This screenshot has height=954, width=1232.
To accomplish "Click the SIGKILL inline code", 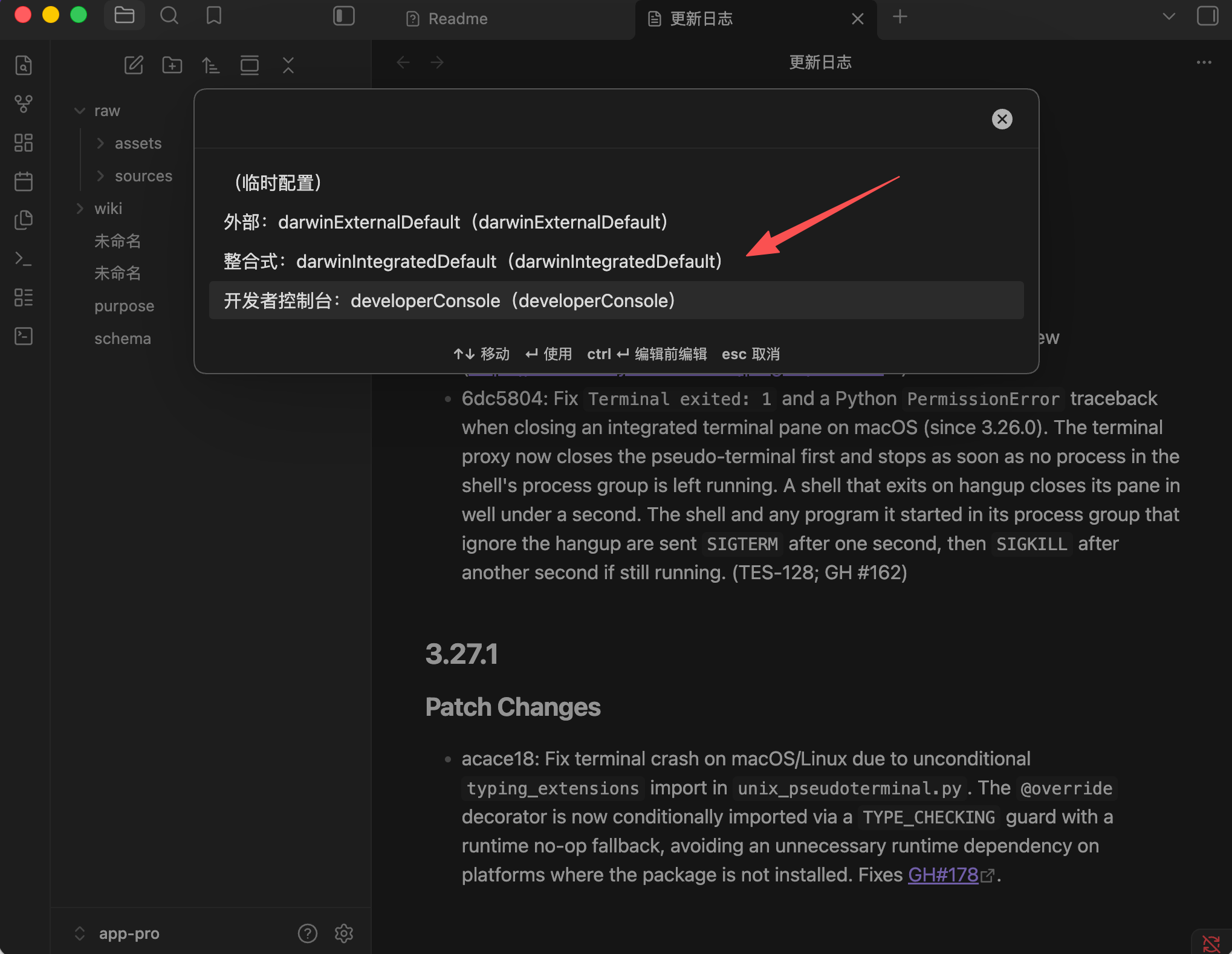I will pos(1031,544).
